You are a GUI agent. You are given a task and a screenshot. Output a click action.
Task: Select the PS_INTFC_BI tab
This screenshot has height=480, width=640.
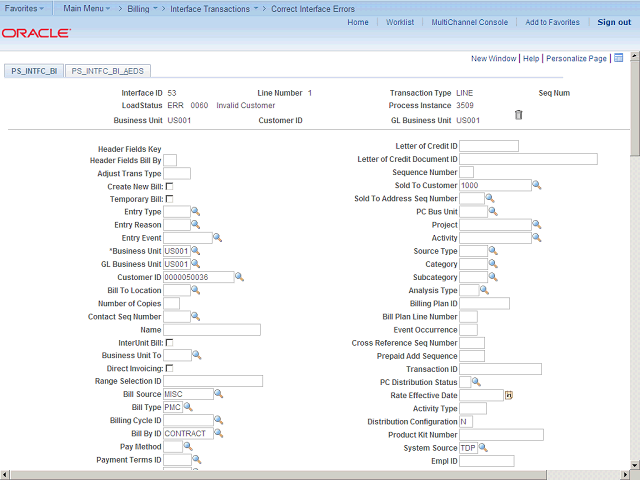click(x=34, y=71)
